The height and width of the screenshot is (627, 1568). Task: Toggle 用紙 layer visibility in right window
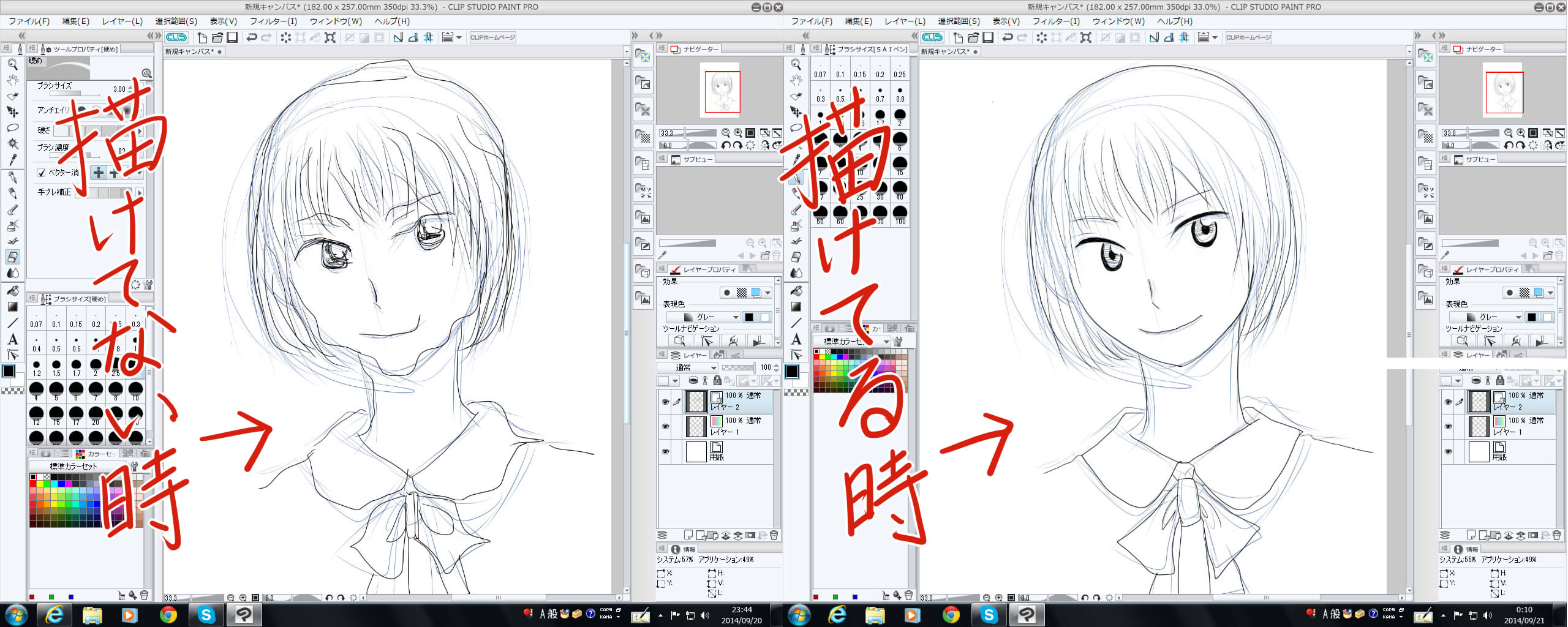click(x=1448, y=451)
